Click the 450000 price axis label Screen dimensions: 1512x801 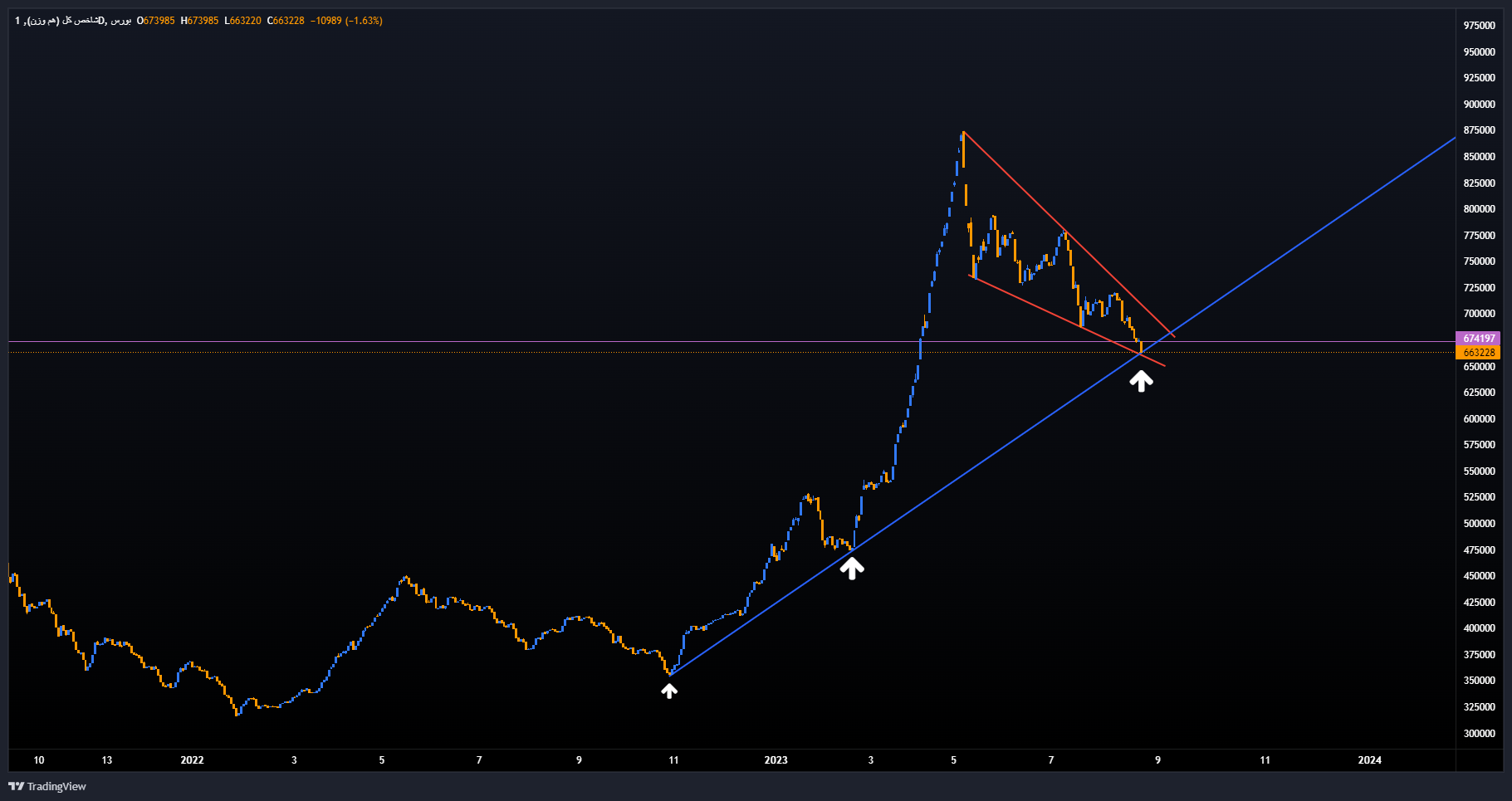[1480, 576]
